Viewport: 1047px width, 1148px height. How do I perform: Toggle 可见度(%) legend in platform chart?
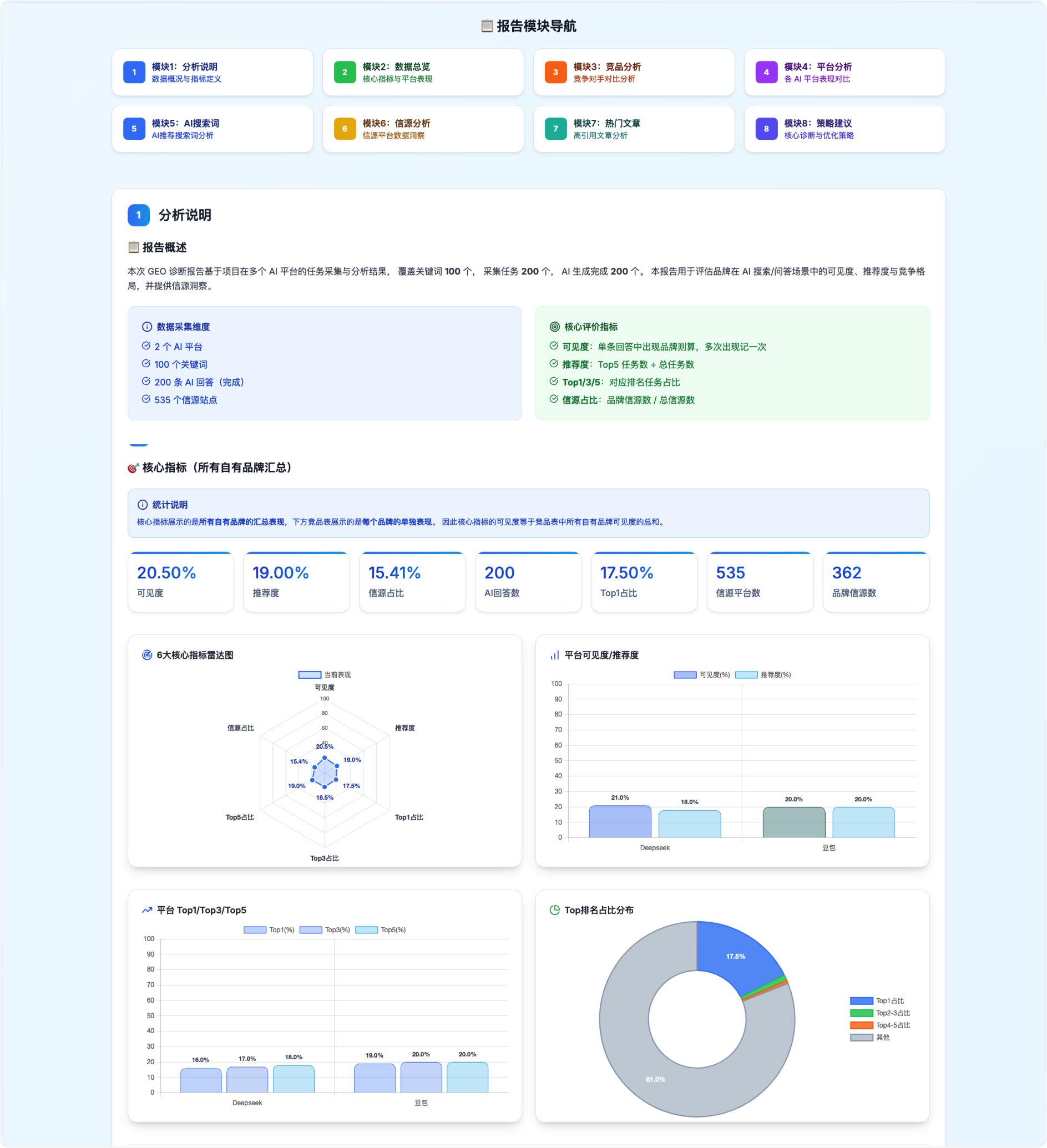pyautogui.click(x=701, y=675)
